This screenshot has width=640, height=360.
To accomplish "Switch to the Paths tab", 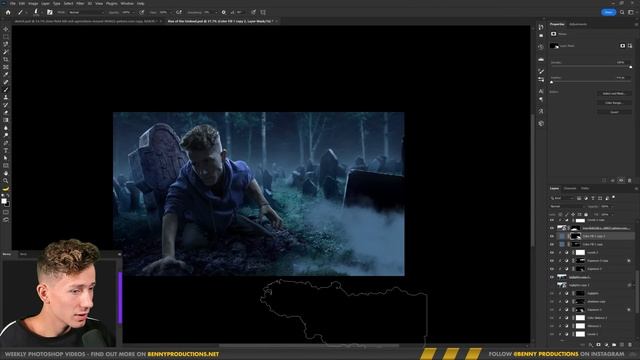I will (585, 188).
